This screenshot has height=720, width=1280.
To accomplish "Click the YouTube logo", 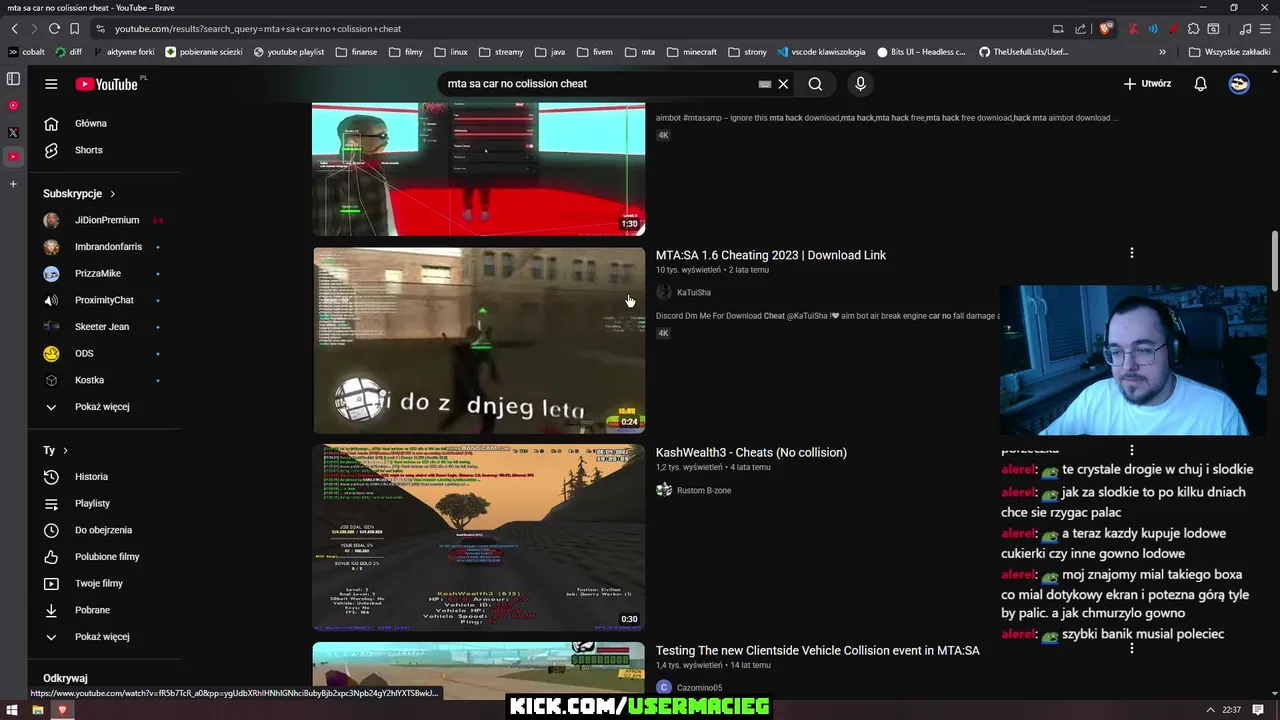I will (x=106, y=84).
